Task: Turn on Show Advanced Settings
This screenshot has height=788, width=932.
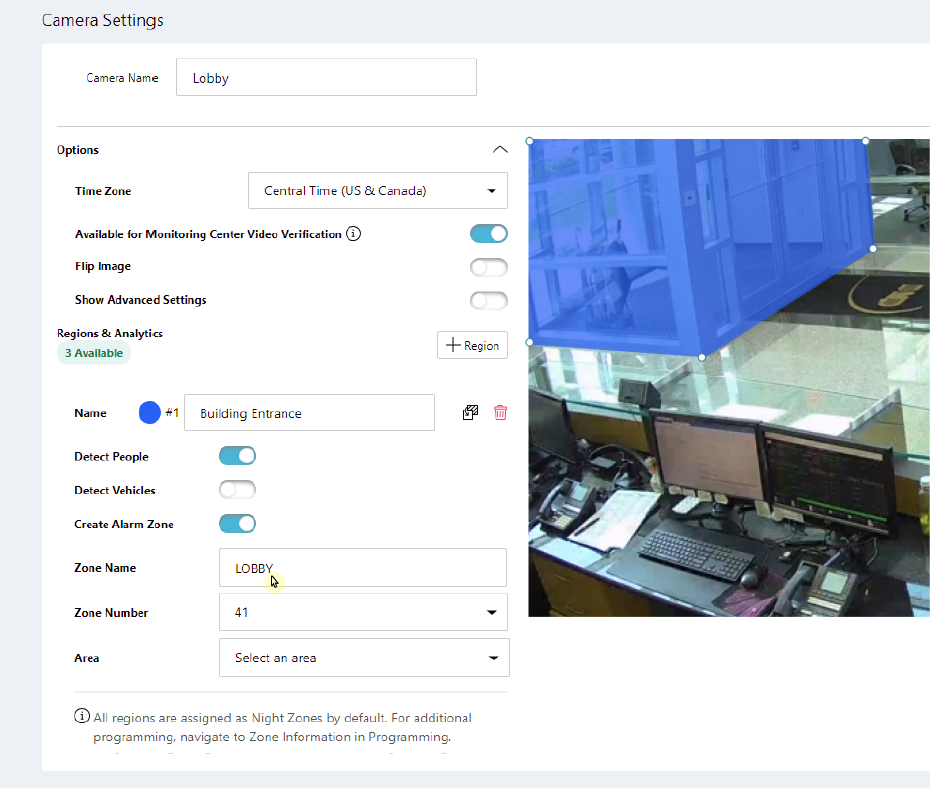Action: (489, 300)
